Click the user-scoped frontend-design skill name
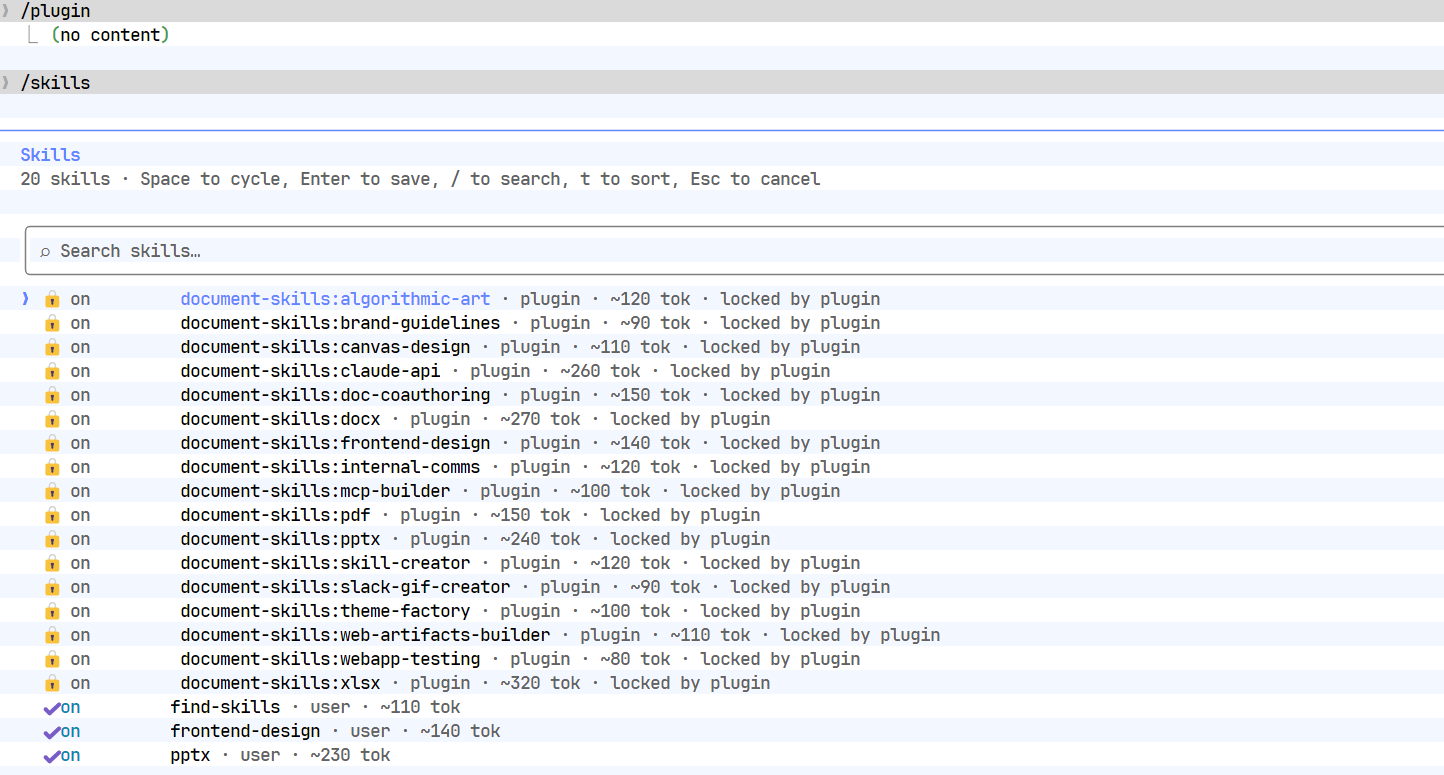This screenshot has height=775, width=1444. [x=245, y=731]
